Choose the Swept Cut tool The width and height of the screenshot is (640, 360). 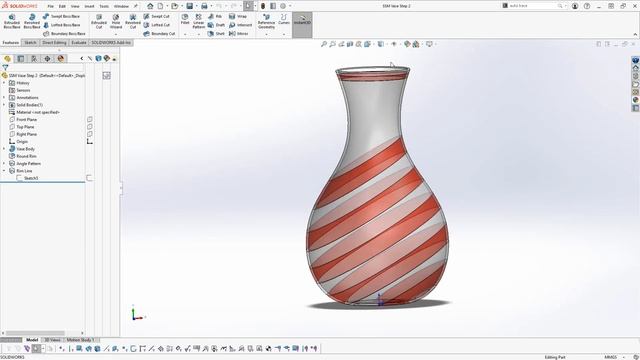(x=156, y=16)
